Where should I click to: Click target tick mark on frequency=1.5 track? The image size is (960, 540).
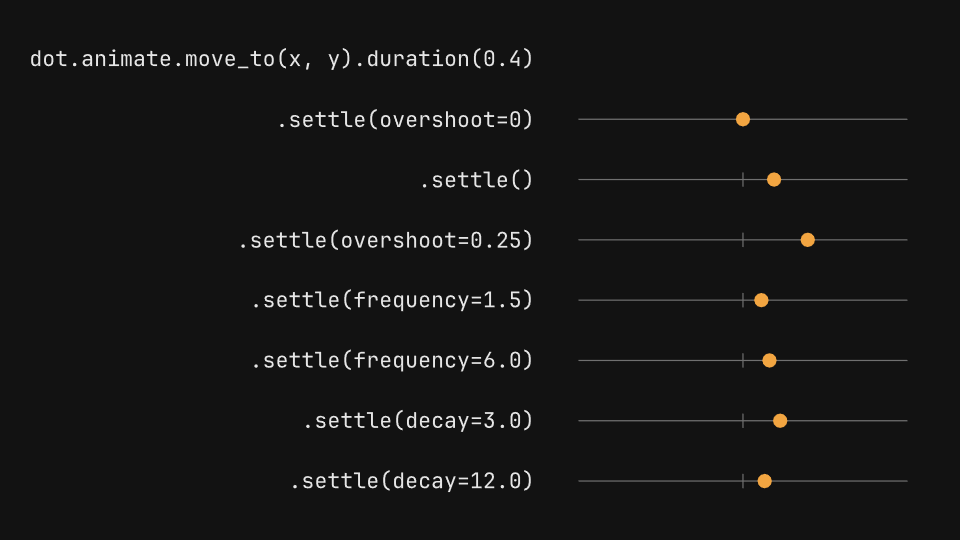[743, 300]
